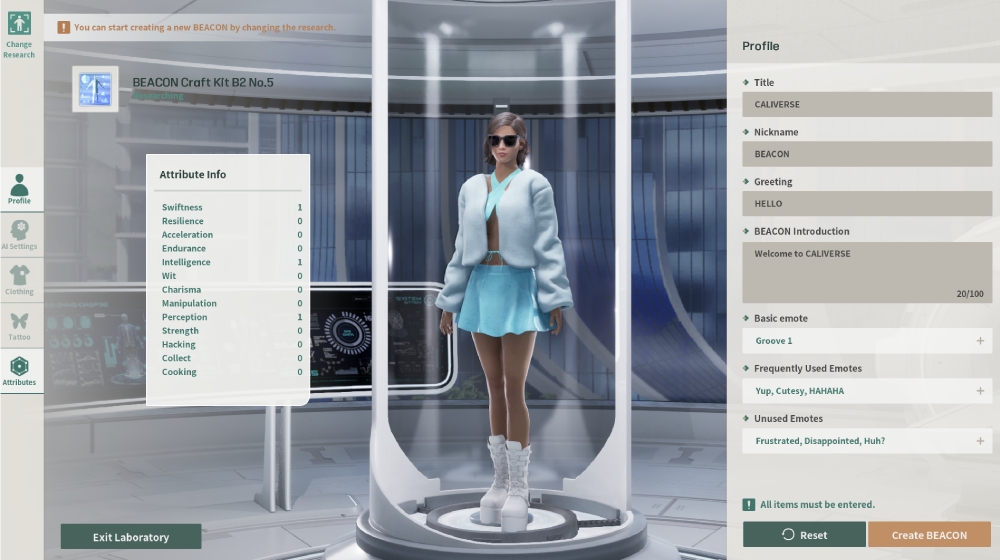This screenshot has height=560, width=1000.
Task: Click the Exit Laboratory button
Action: [131, 537]
